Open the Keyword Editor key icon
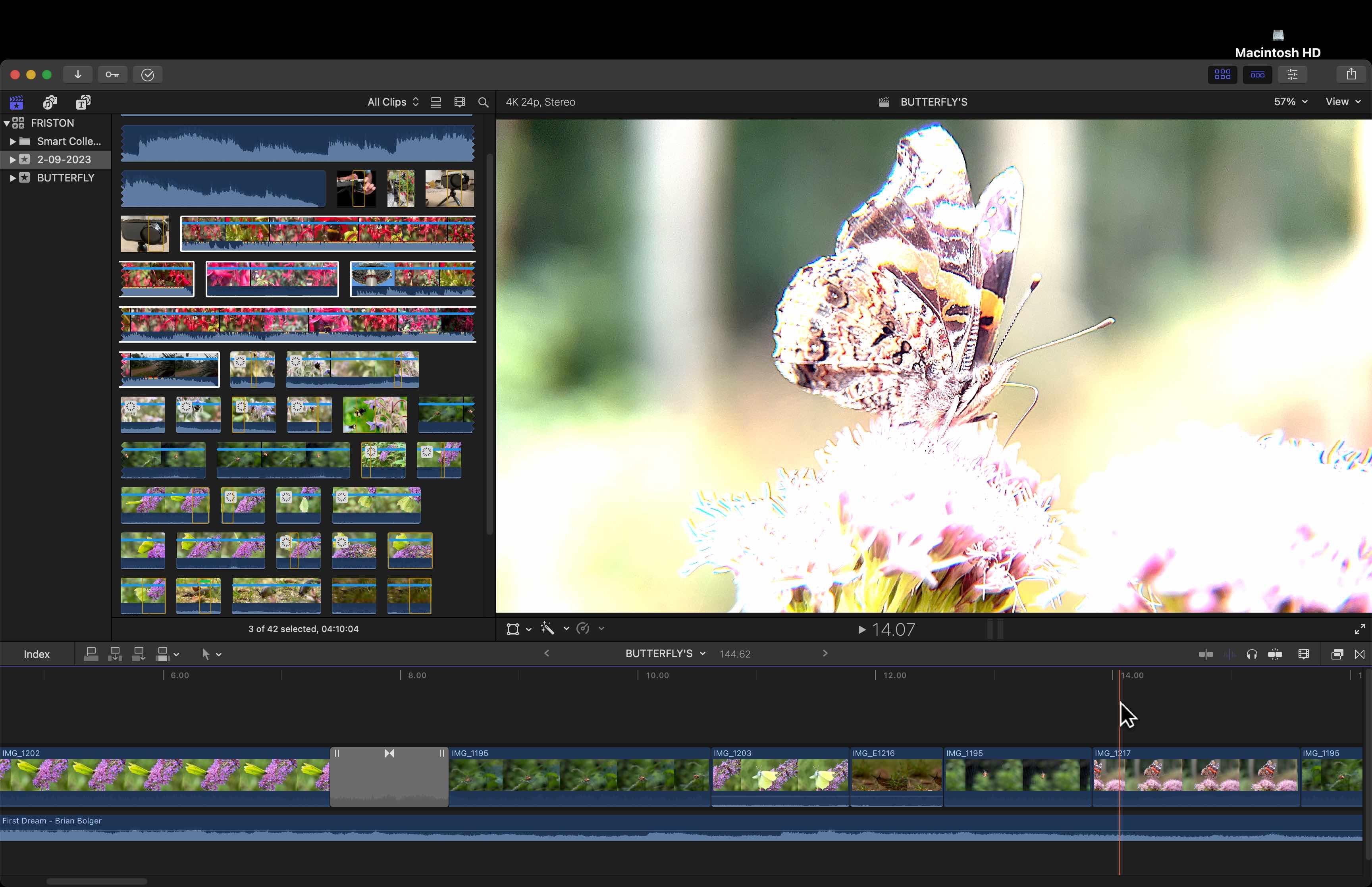1372x887 pixels. pos(112,74)
